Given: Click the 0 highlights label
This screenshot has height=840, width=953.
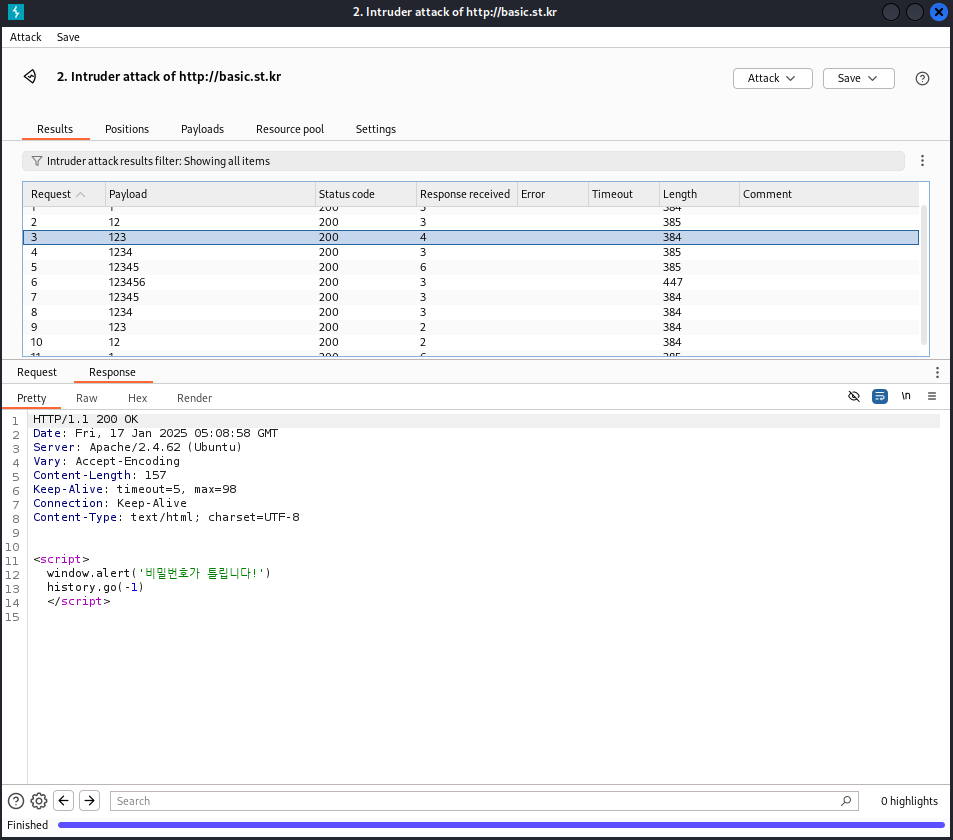Looking at the screenshot, I should click(909, 801).
